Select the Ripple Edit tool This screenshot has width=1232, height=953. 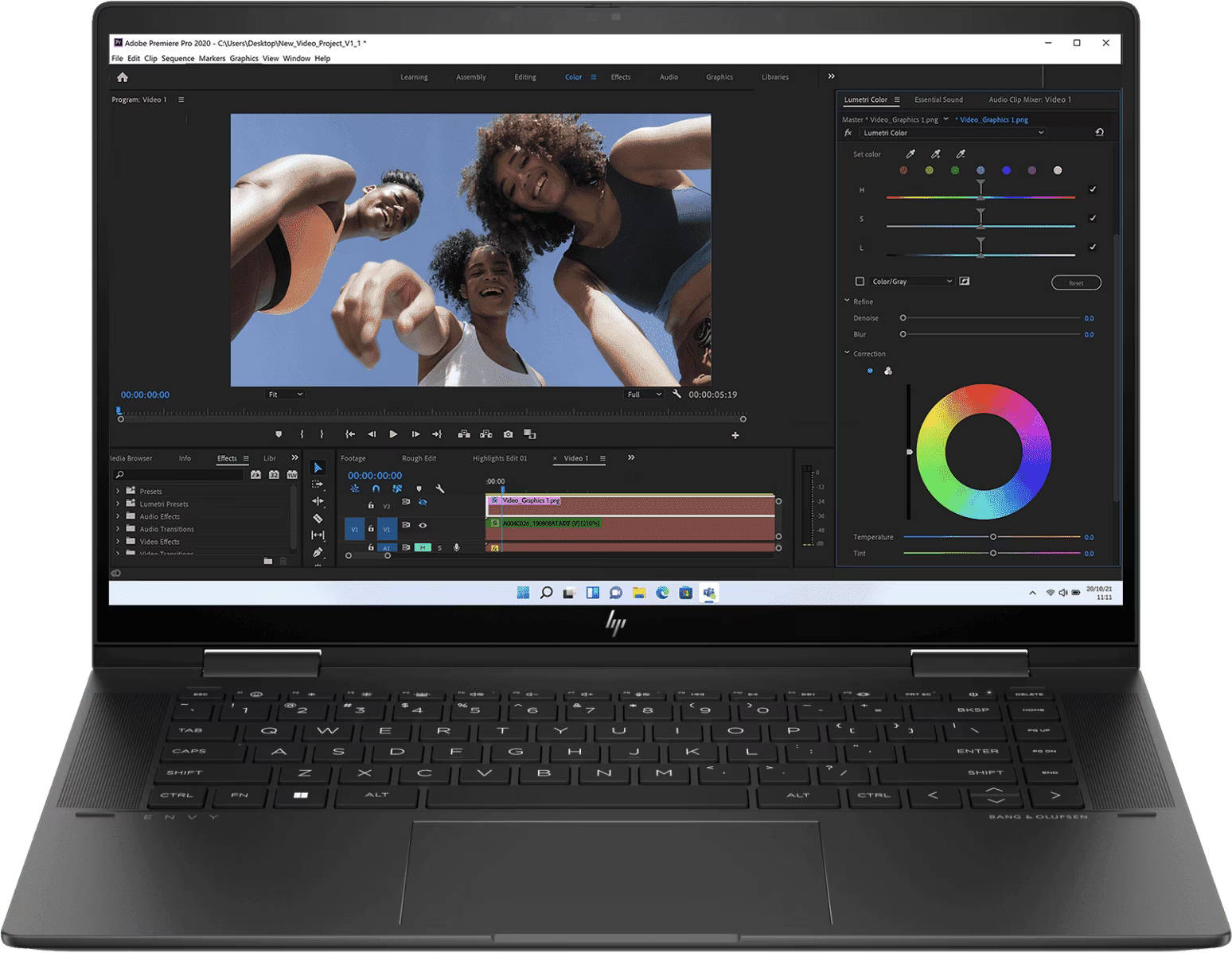click(318, 501)
